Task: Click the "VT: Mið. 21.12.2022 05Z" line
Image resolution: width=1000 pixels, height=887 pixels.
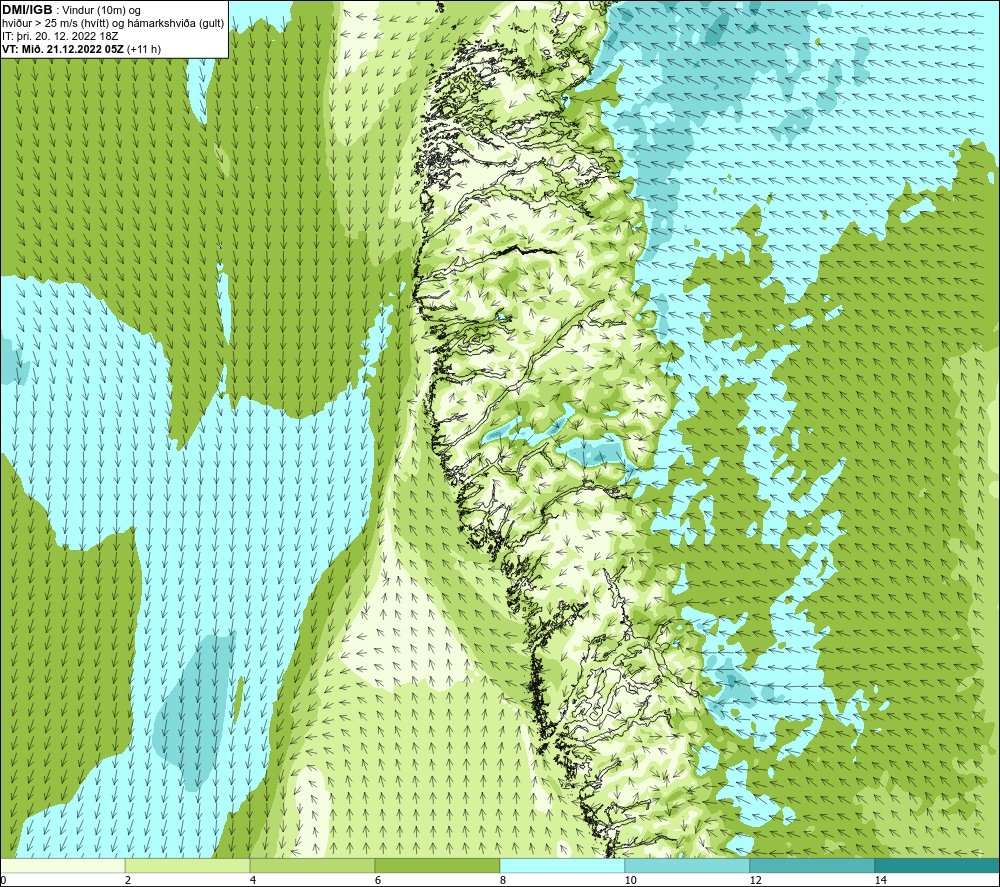Action: pos(63,49)
